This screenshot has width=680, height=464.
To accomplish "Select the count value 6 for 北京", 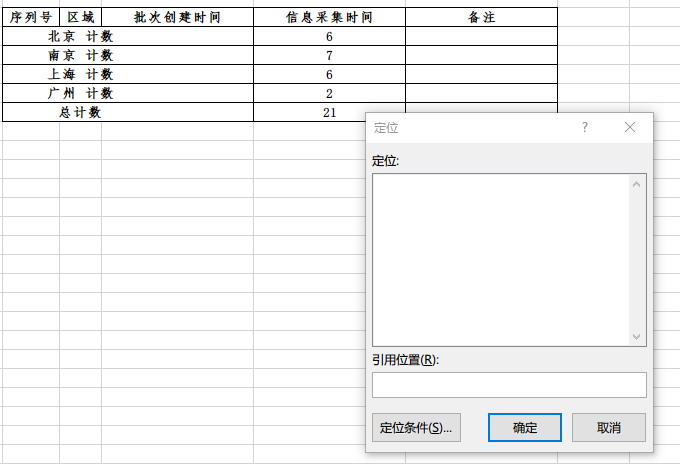I will tap(329, 36).
